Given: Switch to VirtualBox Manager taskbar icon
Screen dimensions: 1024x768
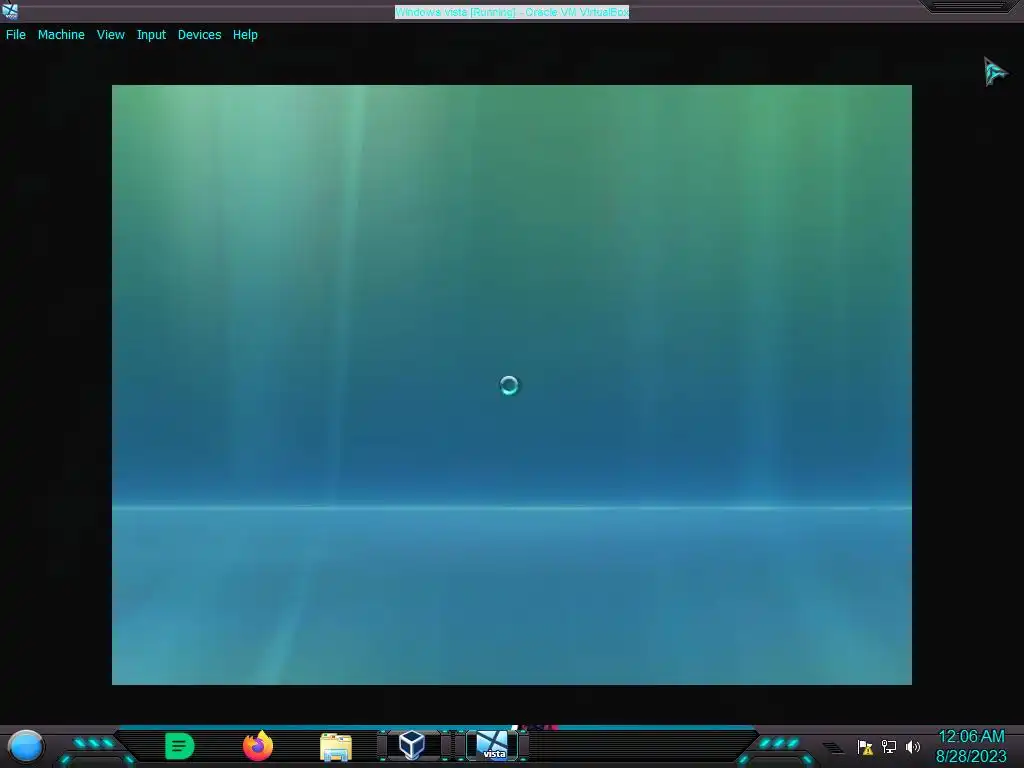Looking at the screenshot, I should click(x=412, y=745).
